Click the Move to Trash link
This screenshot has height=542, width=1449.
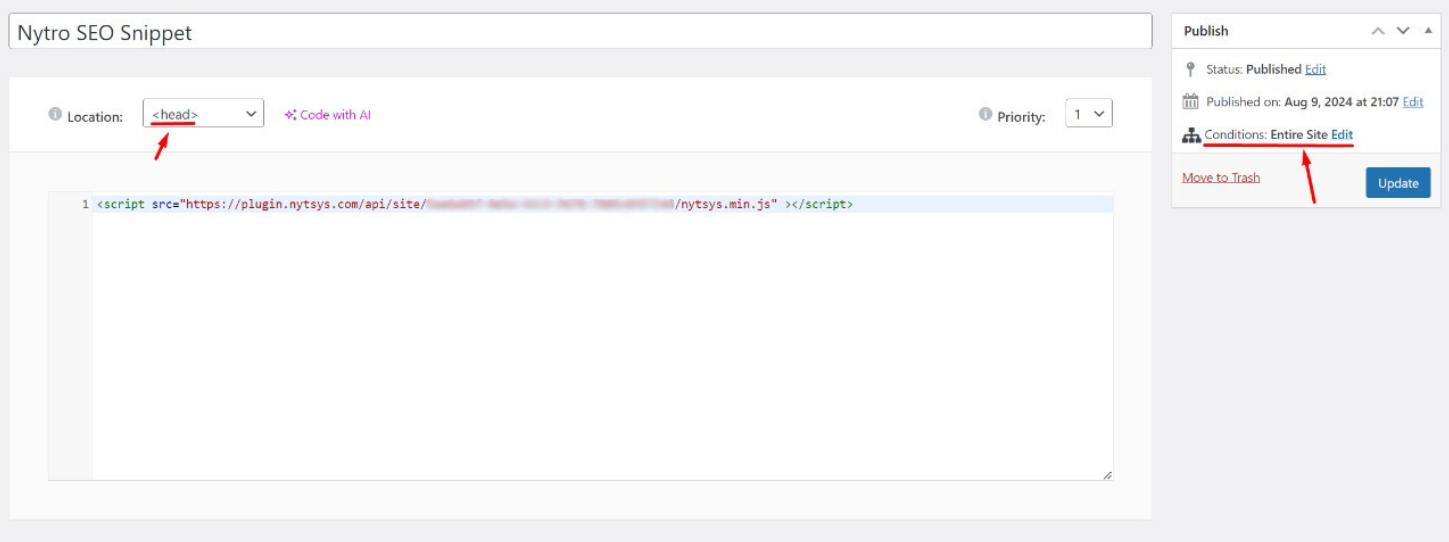tap(1221, 177)
